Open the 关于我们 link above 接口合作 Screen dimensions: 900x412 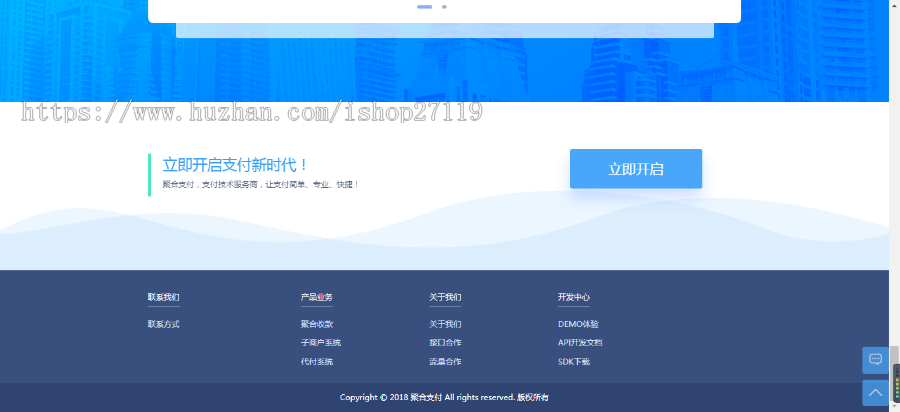pos(445,324)
